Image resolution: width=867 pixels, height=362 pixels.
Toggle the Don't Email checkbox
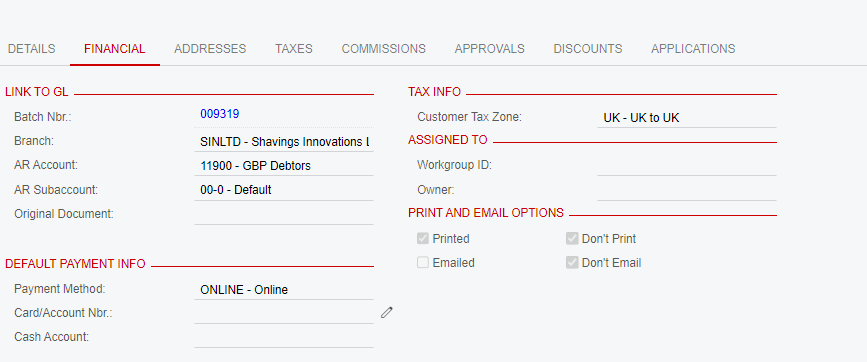(572, 263)
